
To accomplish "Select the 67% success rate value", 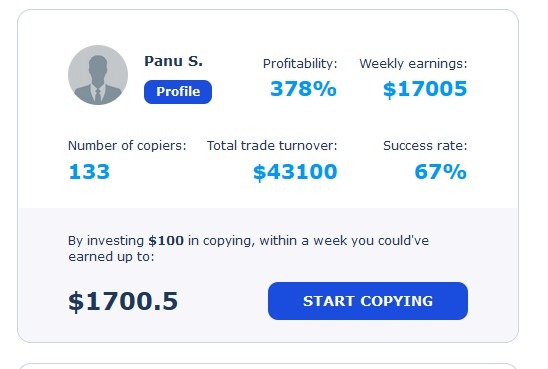I will (x=440, y=172).
